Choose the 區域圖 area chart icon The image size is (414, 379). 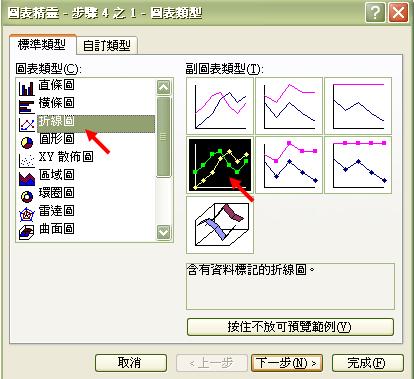(27, 178)
